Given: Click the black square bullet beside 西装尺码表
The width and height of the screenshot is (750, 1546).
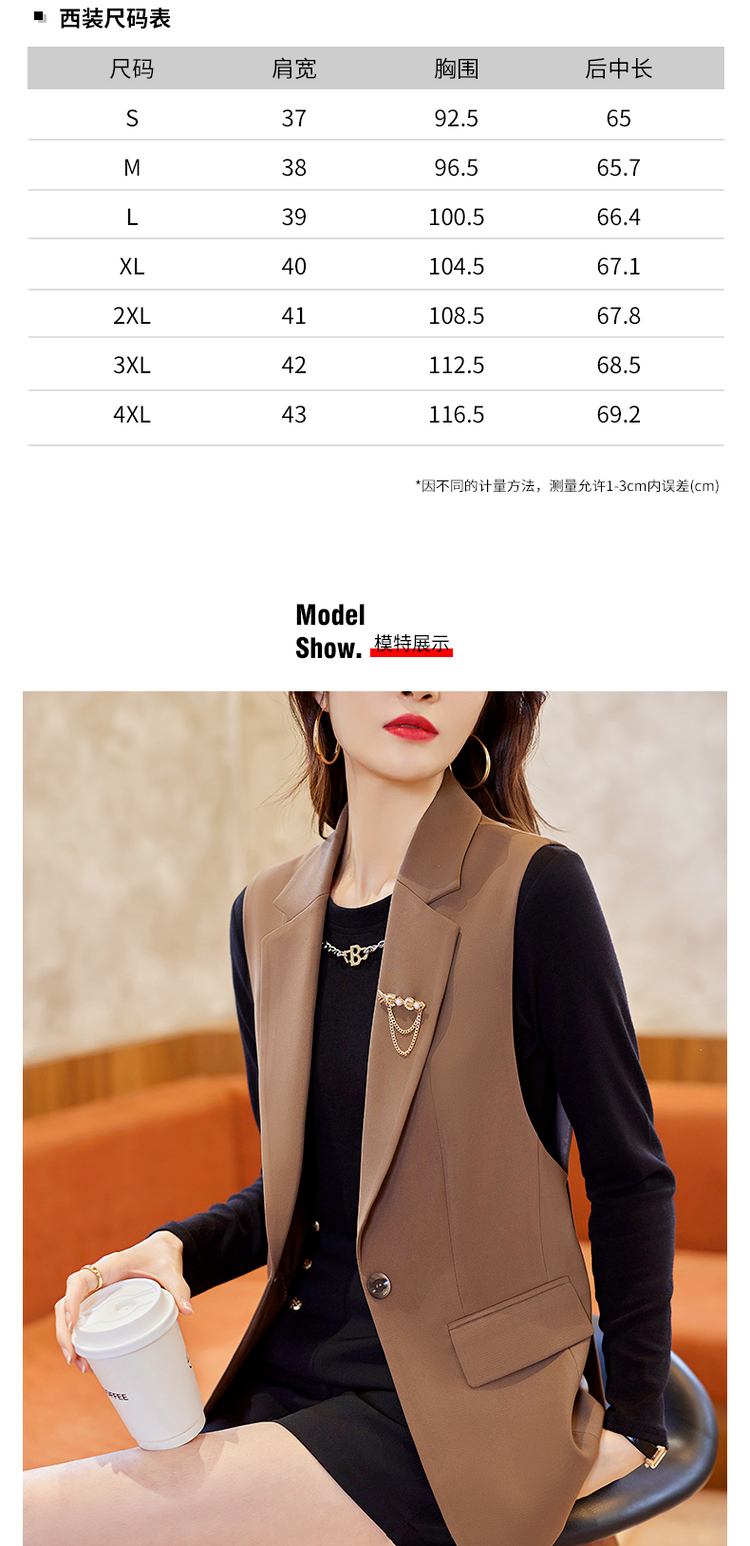Looking at the screenshot, I should 40,17.
